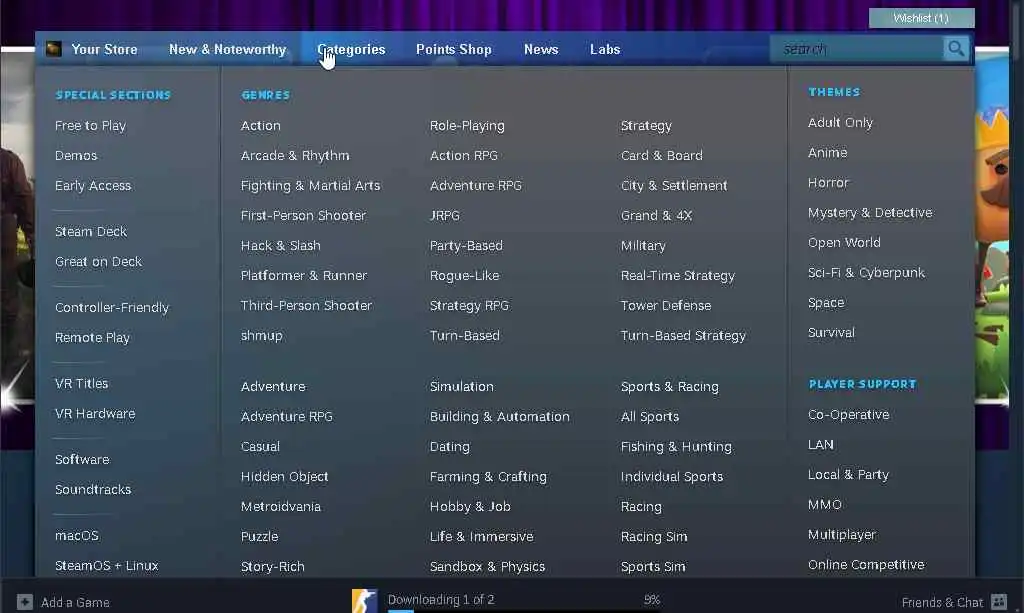Open the Your Store menu
1024x613 pixels.
coord(104,50)
